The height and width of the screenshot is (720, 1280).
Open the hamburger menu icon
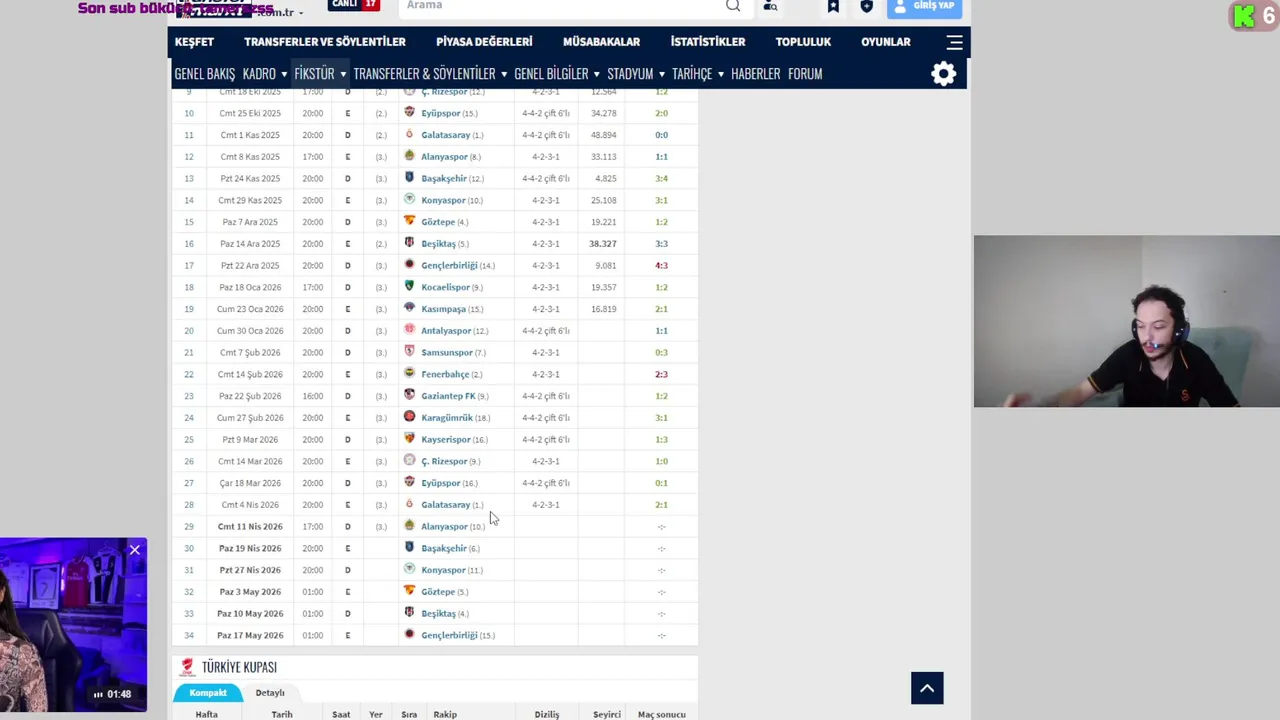click(x=955, y=42)
